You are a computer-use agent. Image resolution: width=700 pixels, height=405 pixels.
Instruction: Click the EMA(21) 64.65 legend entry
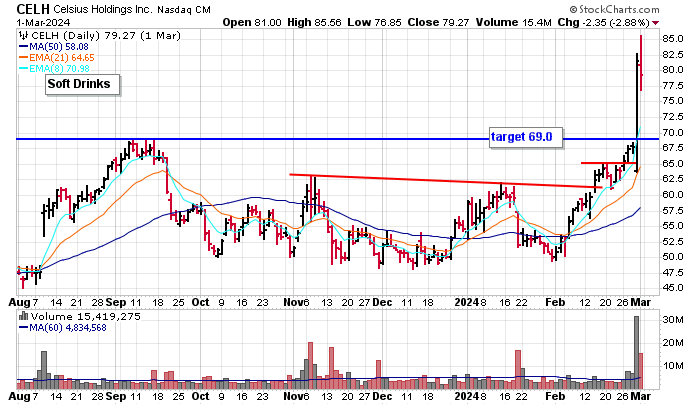(57, 58)
